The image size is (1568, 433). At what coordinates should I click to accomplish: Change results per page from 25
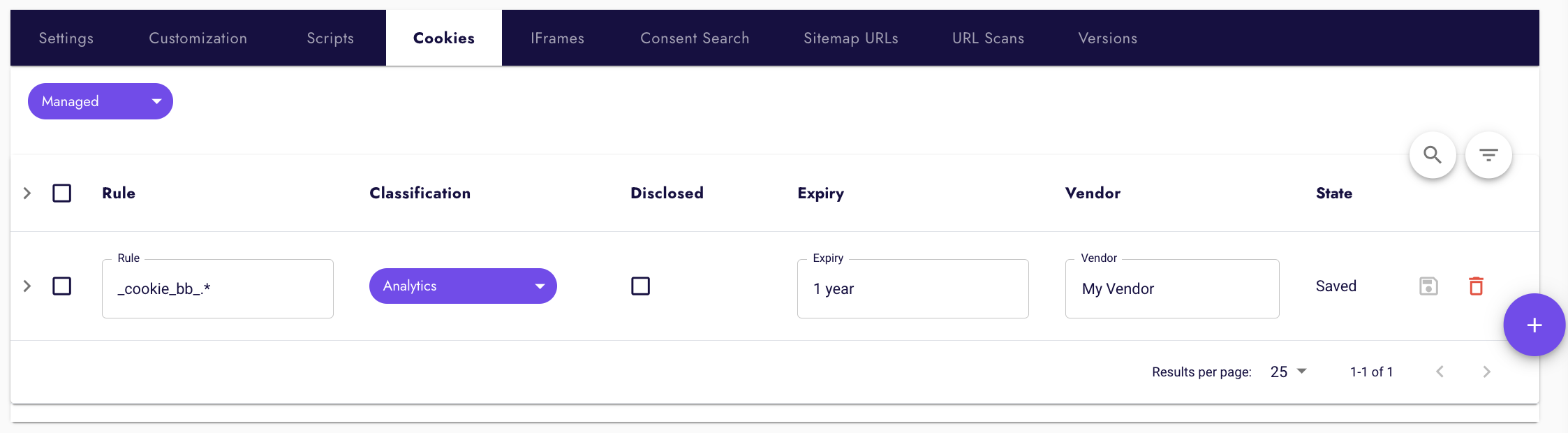[x=1288, y=372]
